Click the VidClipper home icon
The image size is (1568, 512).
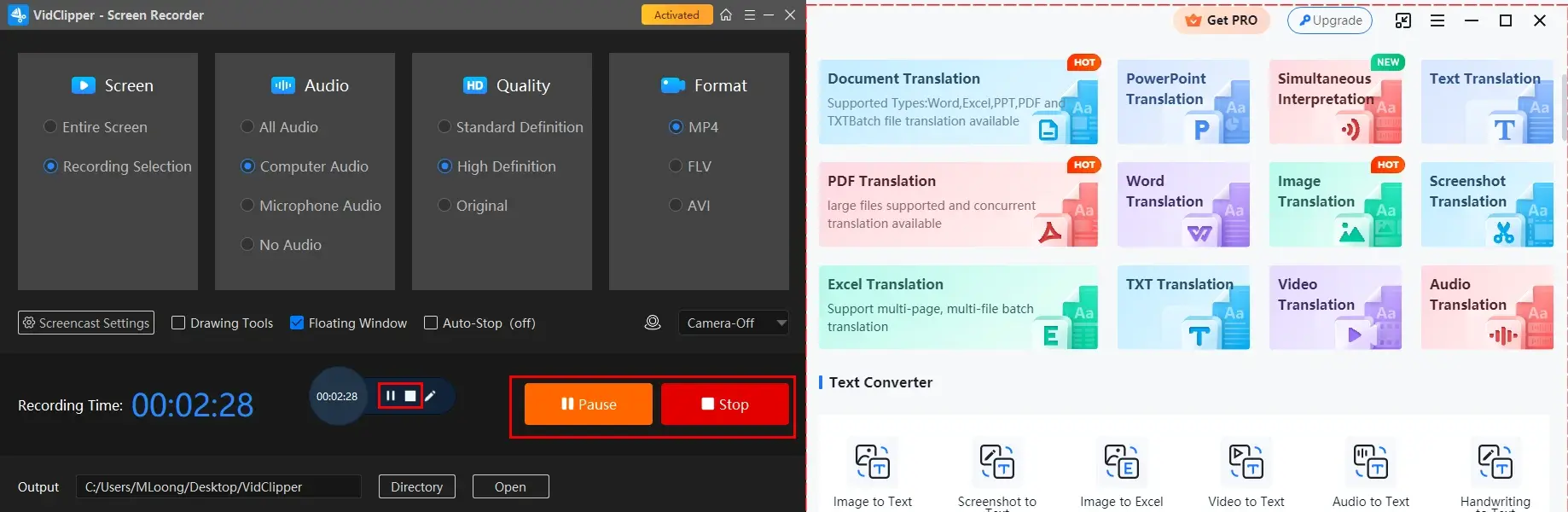726,15
